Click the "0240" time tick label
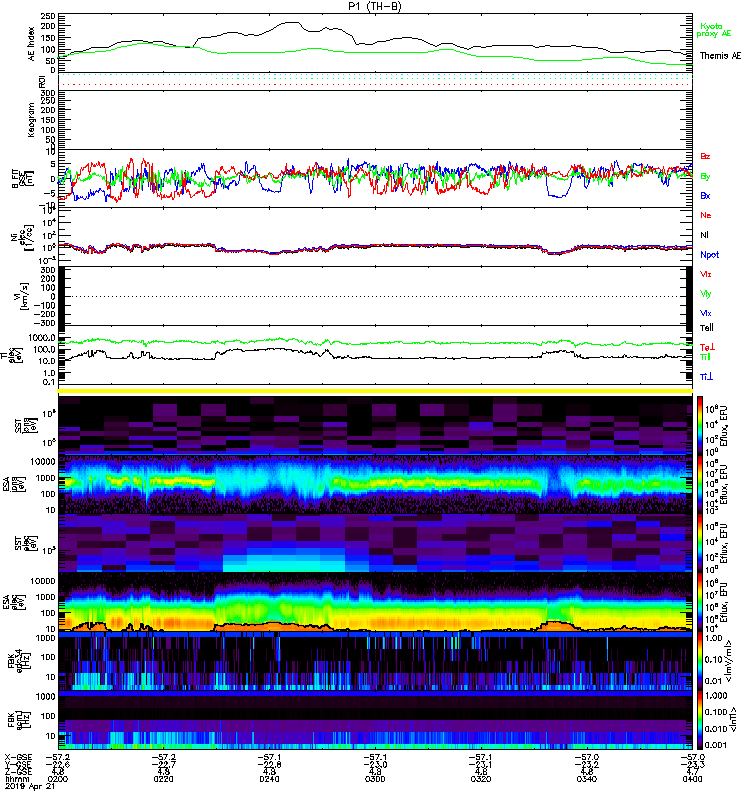Screen dimensions: 750x800 point(269,779)
